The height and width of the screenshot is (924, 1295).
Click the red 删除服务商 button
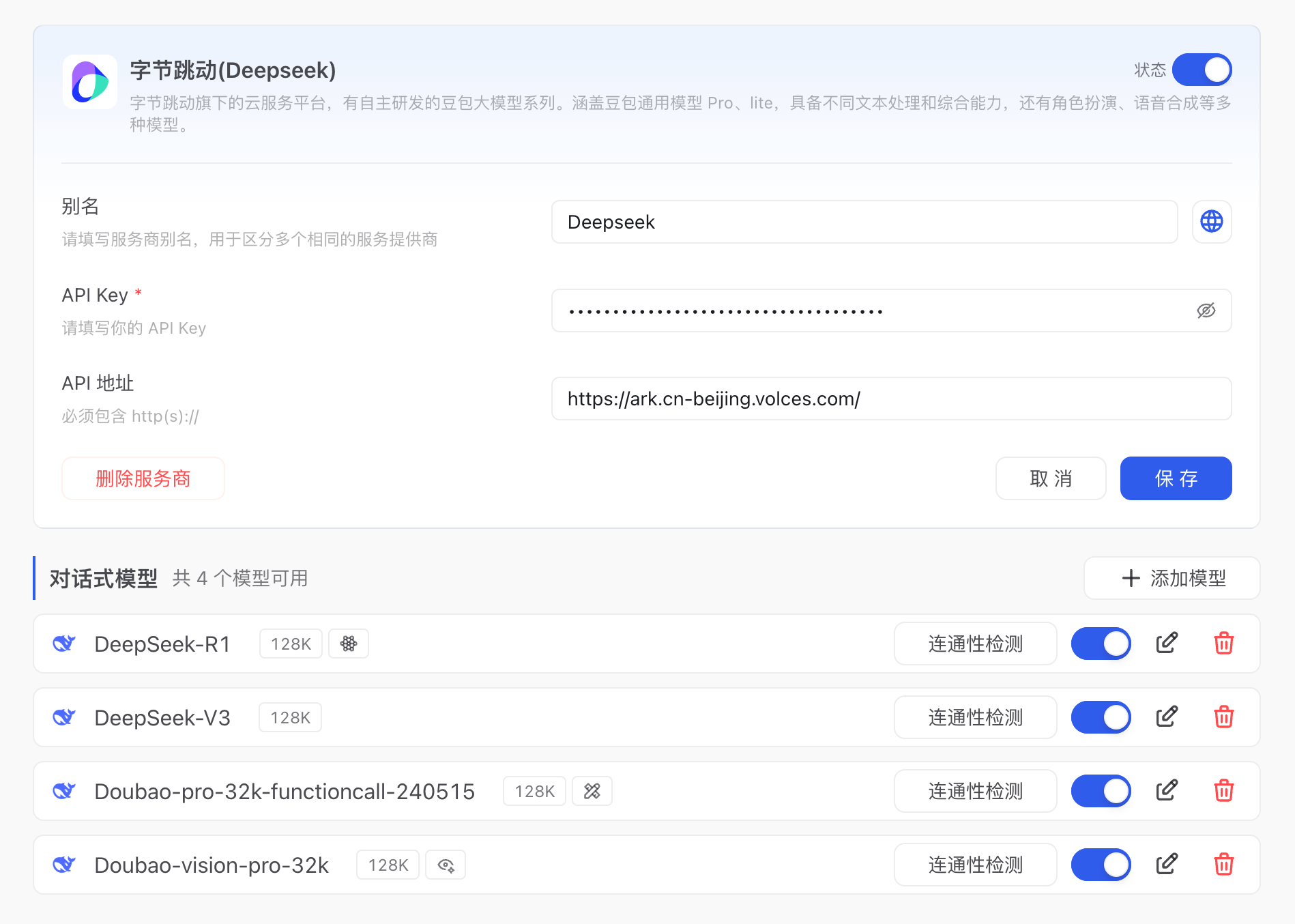143,478
